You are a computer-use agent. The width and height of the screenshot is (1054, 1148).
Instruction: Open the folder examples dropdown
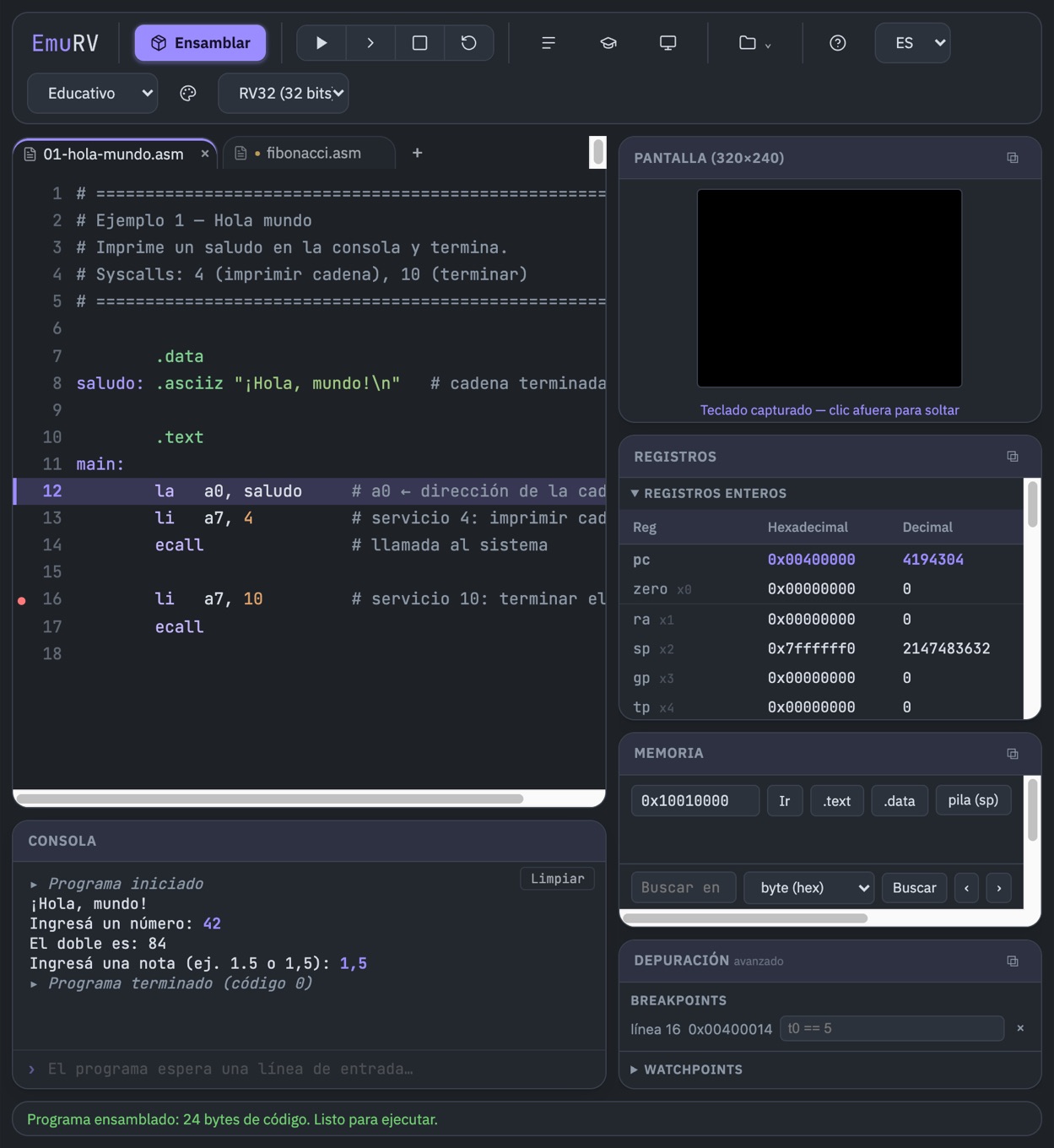754,43
